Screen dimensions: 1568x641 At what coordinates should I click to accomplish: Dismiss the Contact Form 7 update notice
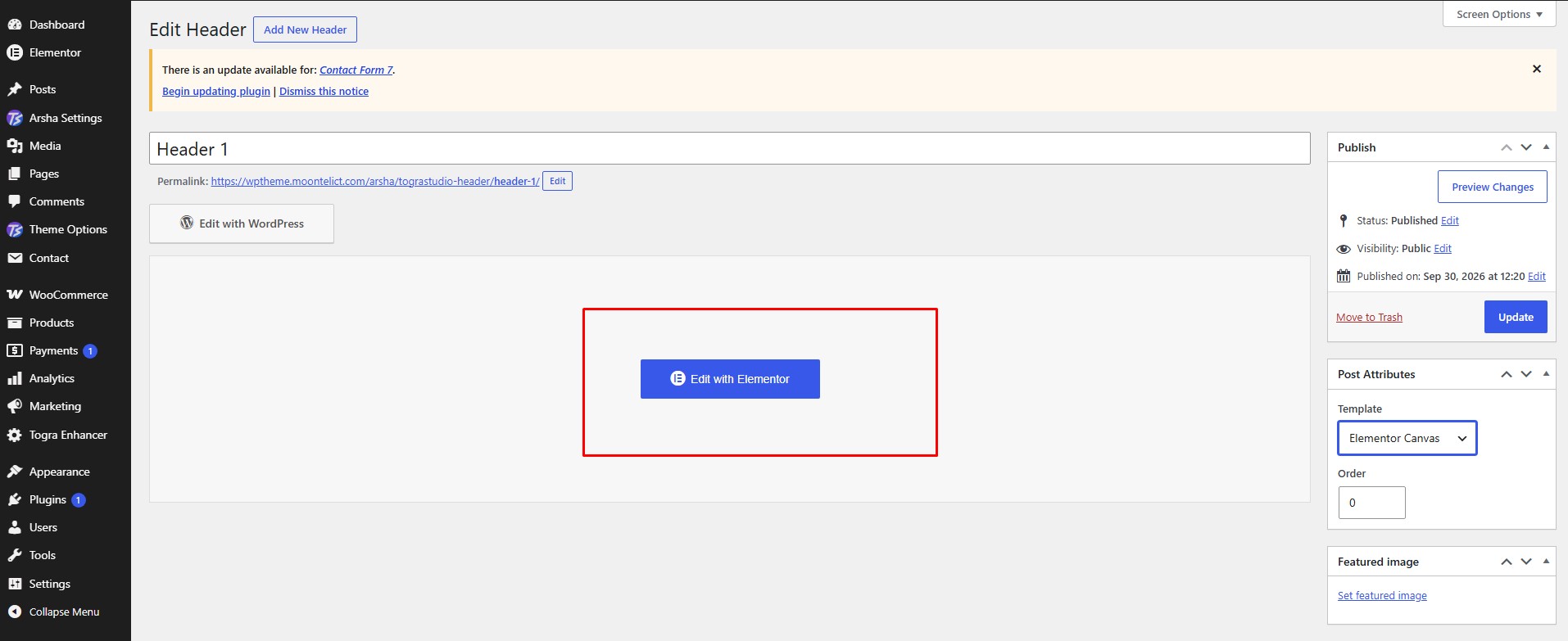click(x=1537, y=69)
